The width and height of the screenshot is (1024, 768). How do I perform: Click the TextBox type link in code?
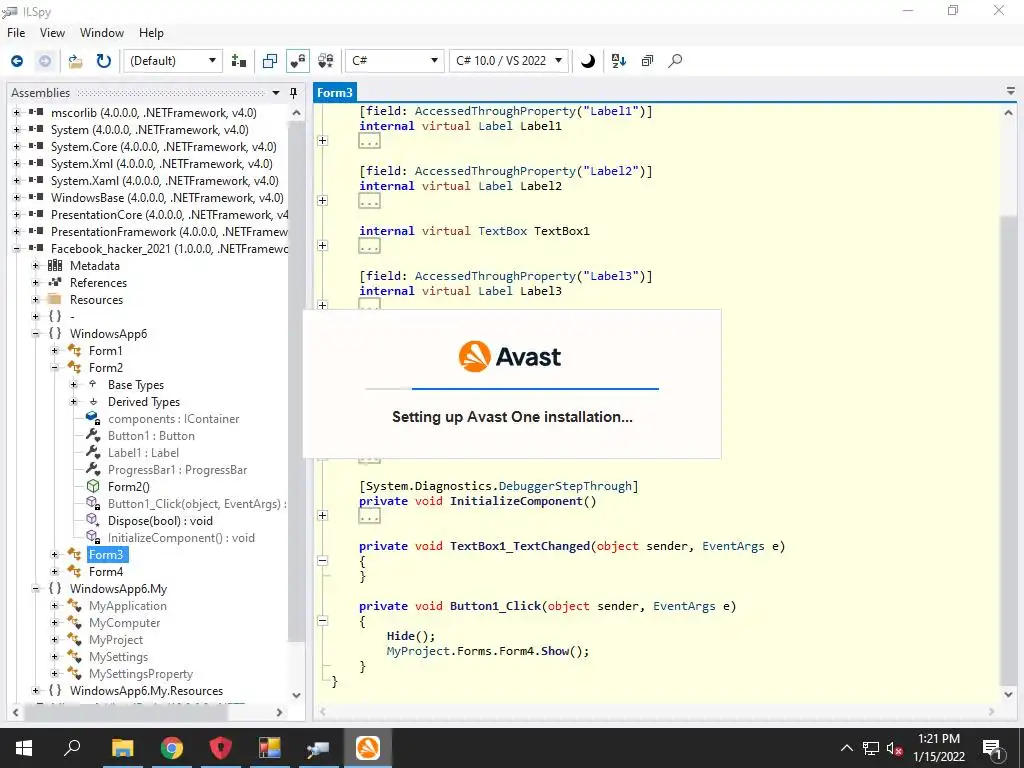coord(502,231)
